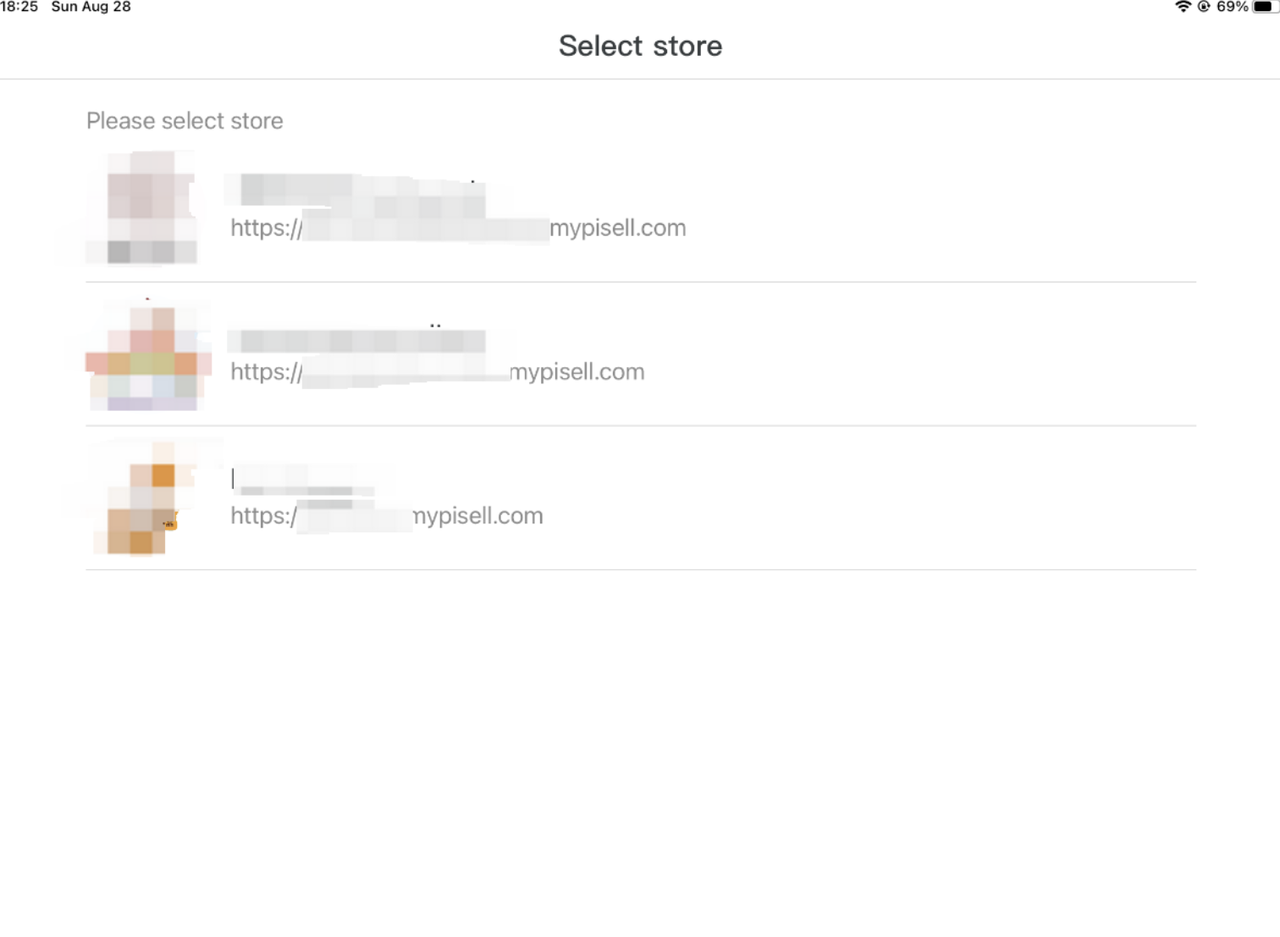Tap the 18:25 clock in status bar
Image resolution: width=1280 pixels, height=937 pixels.
[x=19, y=7]
